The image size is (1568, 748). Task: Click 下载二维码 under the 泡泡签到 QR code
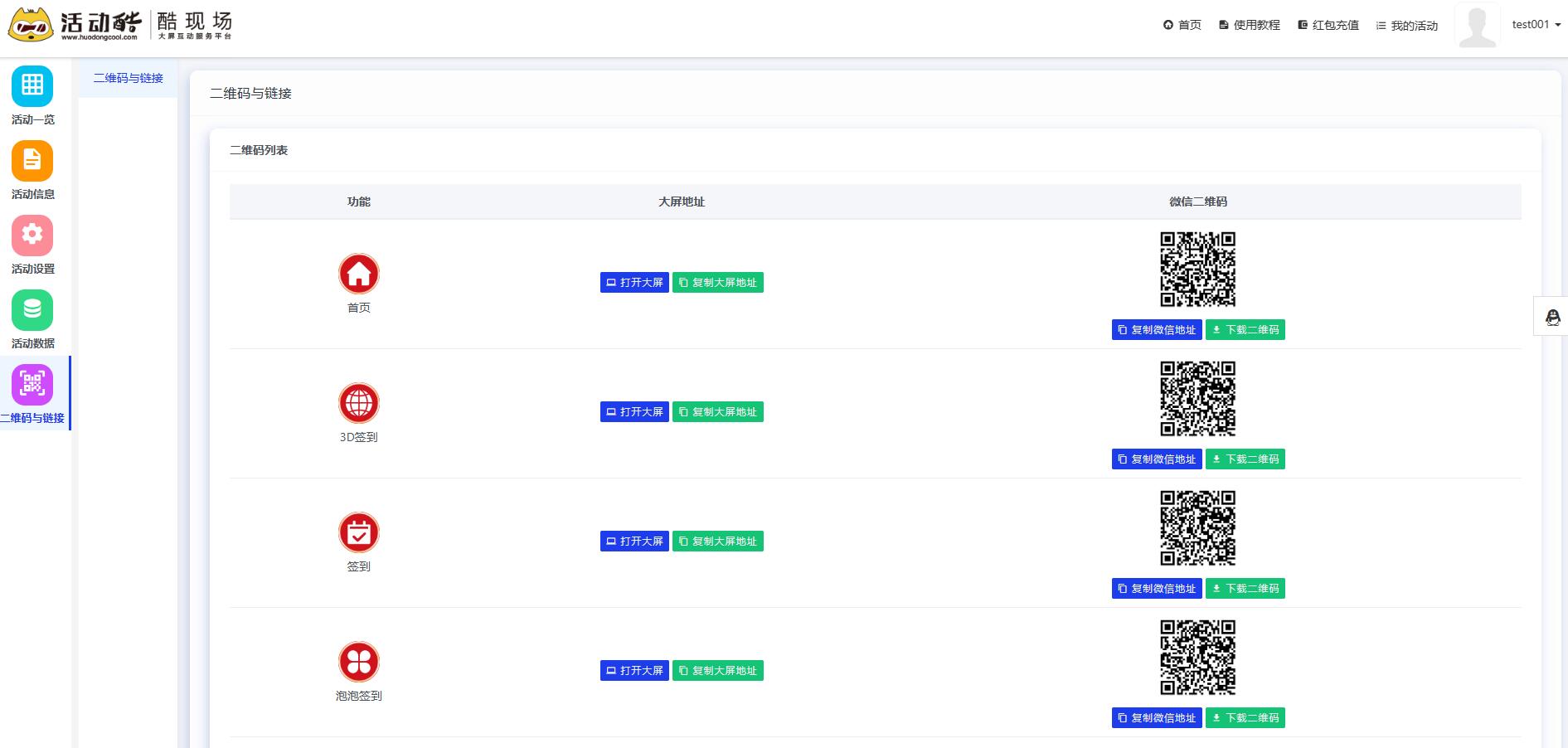pyautogui.click(x=1245, y=718)
